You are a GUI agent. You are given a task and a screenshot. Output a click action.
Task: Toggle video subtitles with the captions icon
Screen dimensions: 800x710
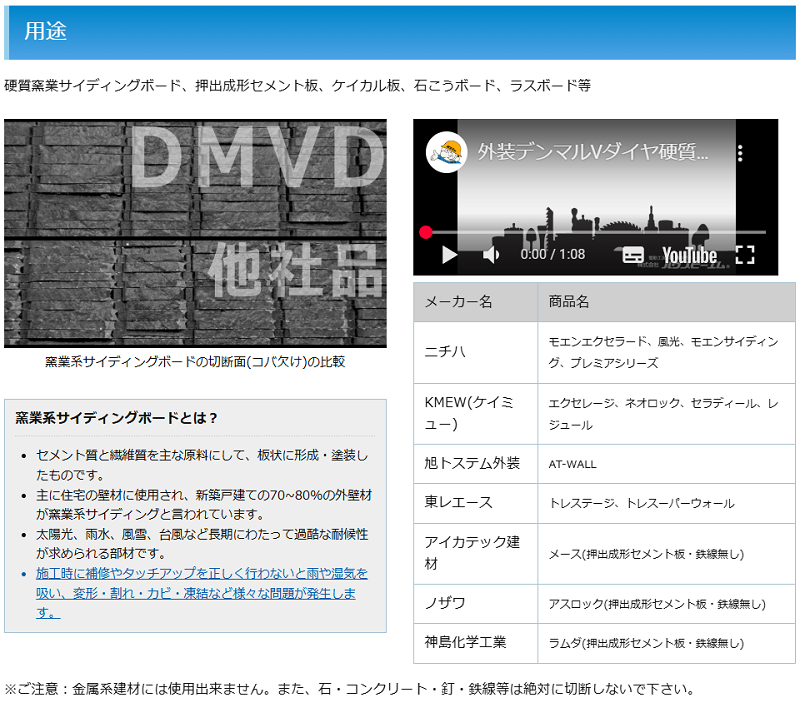click(633, 255)
